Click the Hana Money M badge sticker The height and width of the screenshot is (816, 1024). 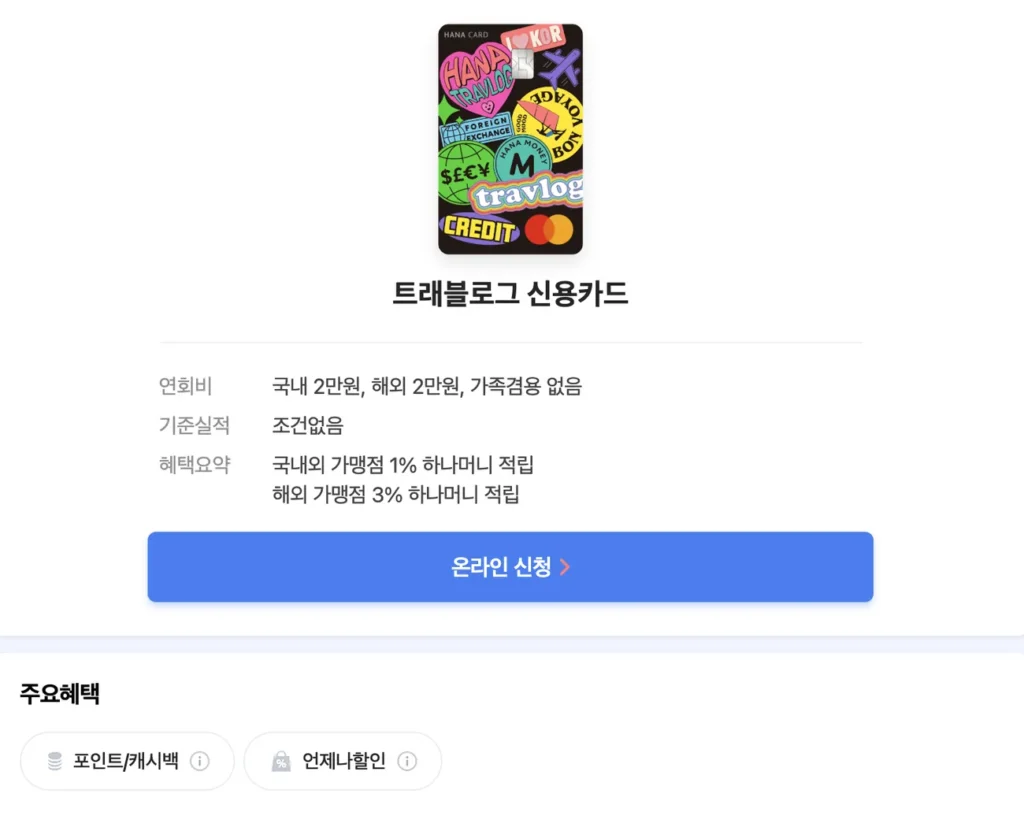coord(522,160)
